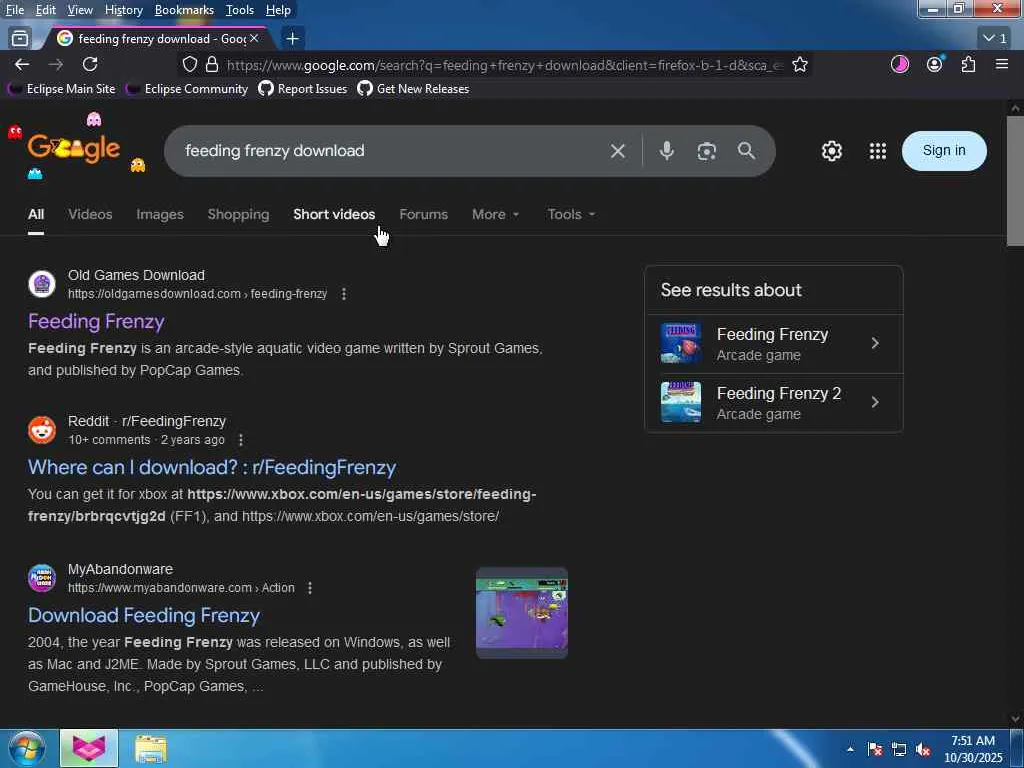Viewport: 1024px width, 768px height.
Task: Open Get New Releases bookmark
Action: 413,89
